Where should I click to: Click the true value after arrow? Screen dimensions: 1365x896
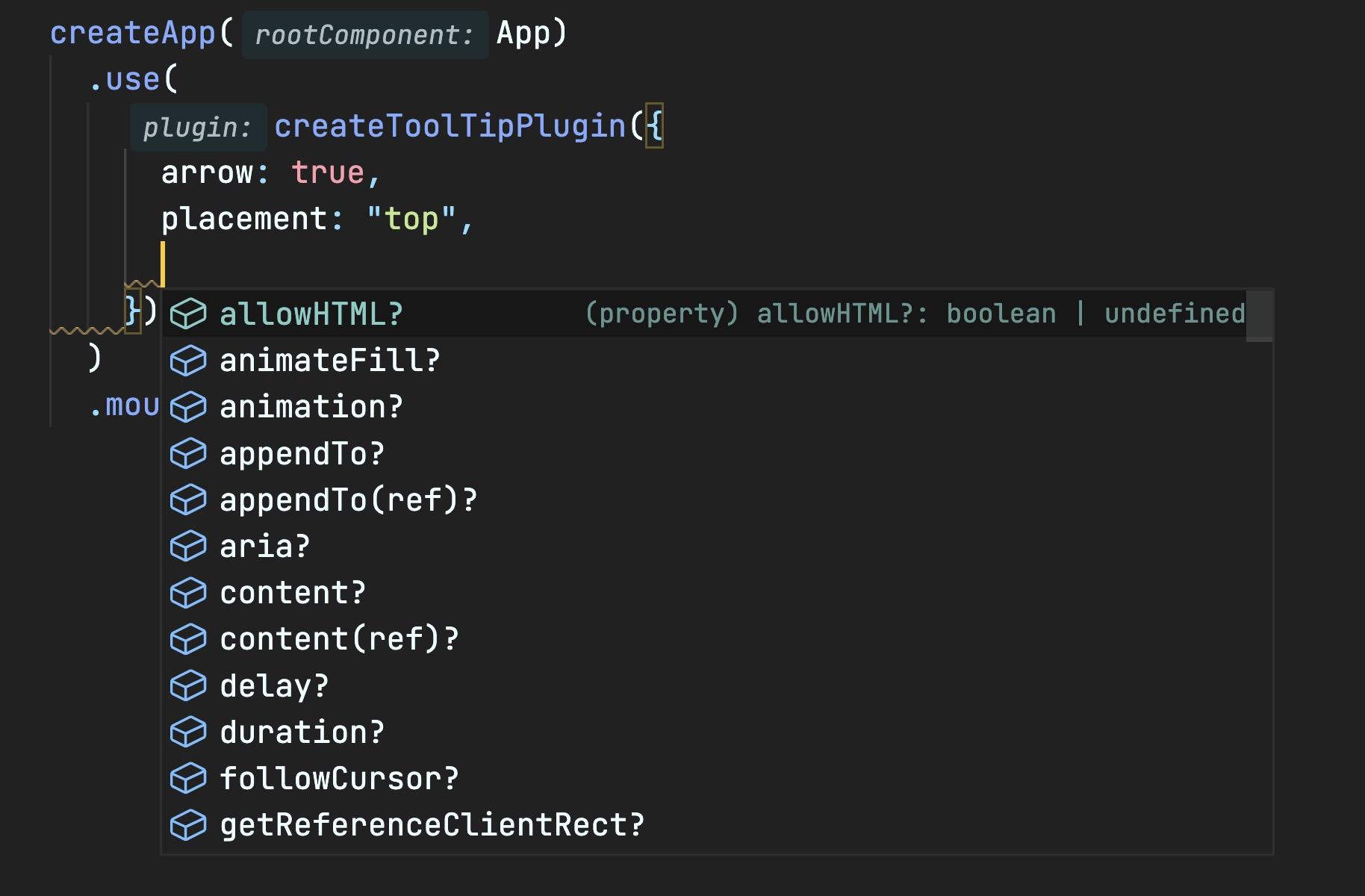[327, 172]
